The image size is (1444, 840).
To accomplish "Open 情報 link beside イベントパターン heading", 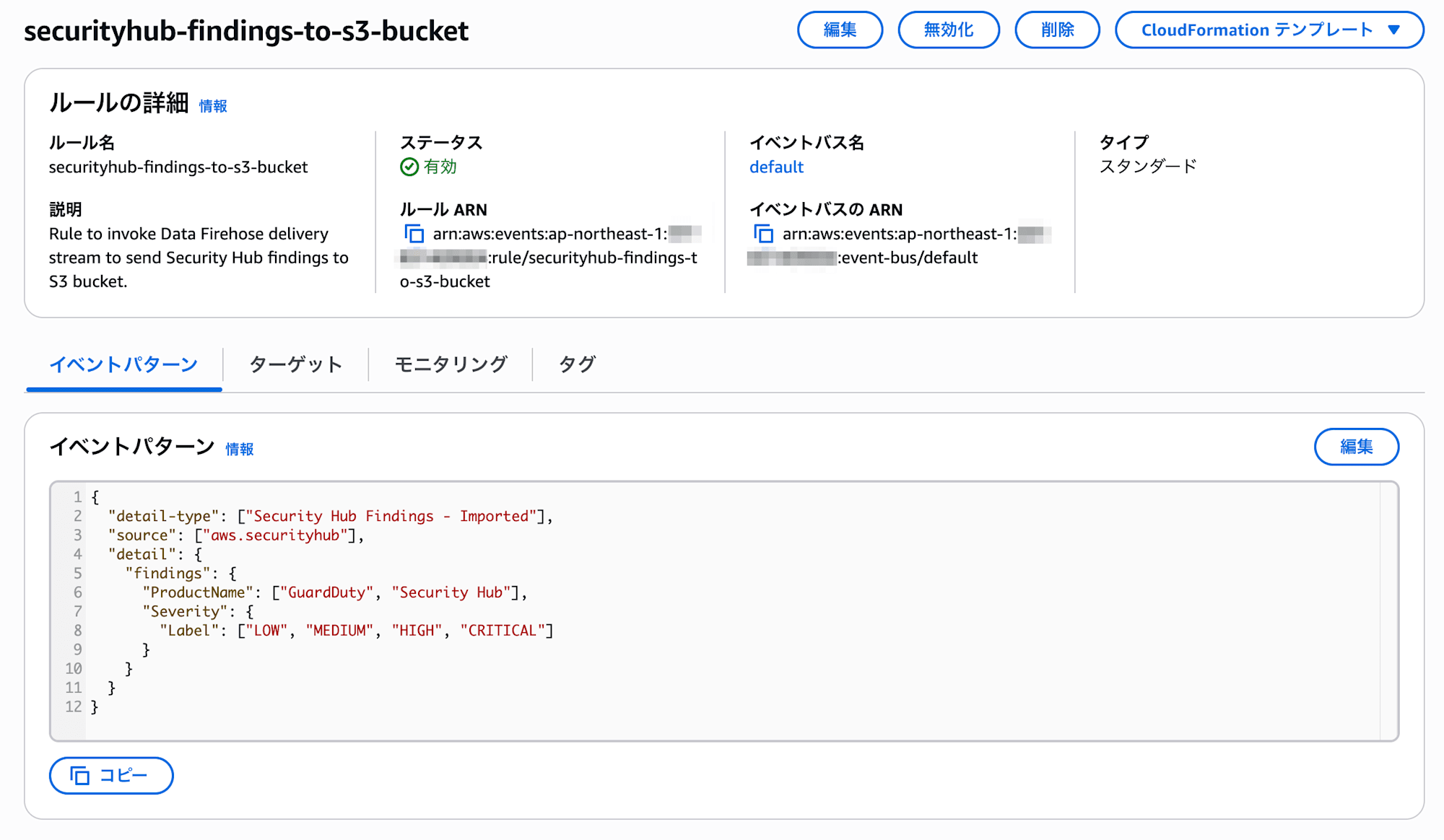I will tap(239, 449).
